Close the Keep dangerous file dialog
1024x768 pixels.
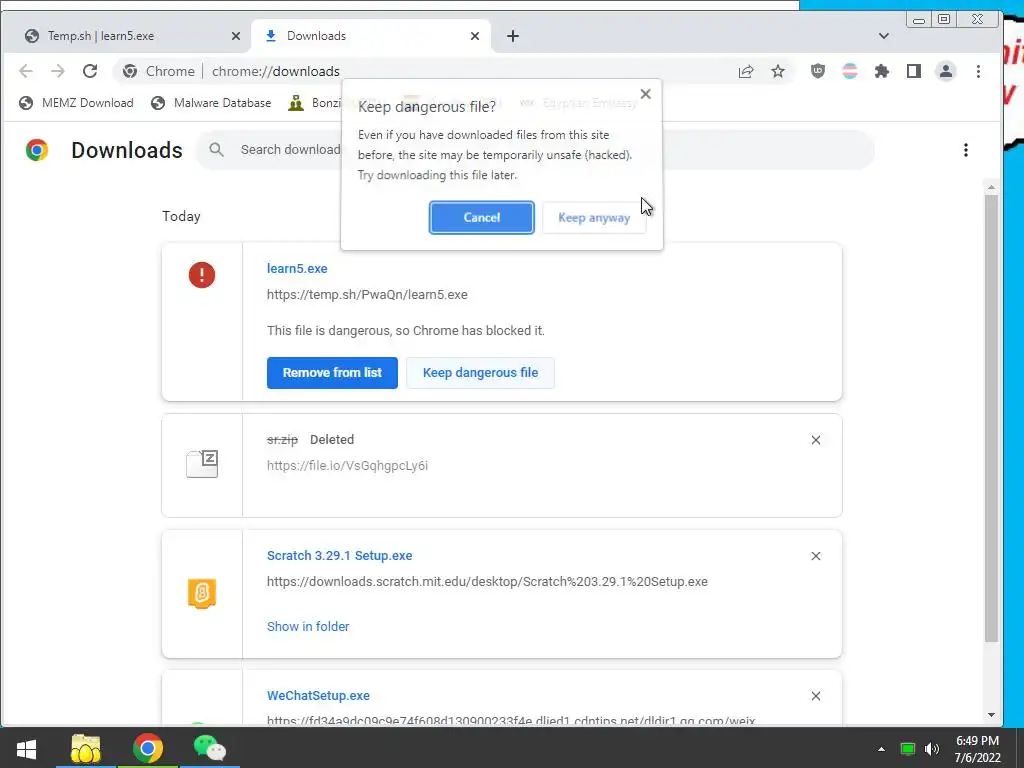tap(645, 94)
